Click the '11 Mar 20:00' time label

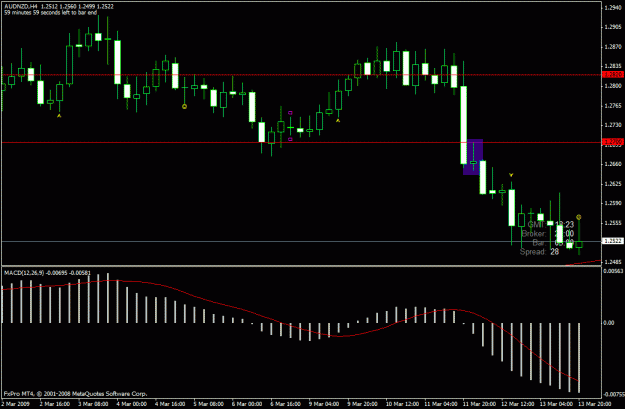479,404
